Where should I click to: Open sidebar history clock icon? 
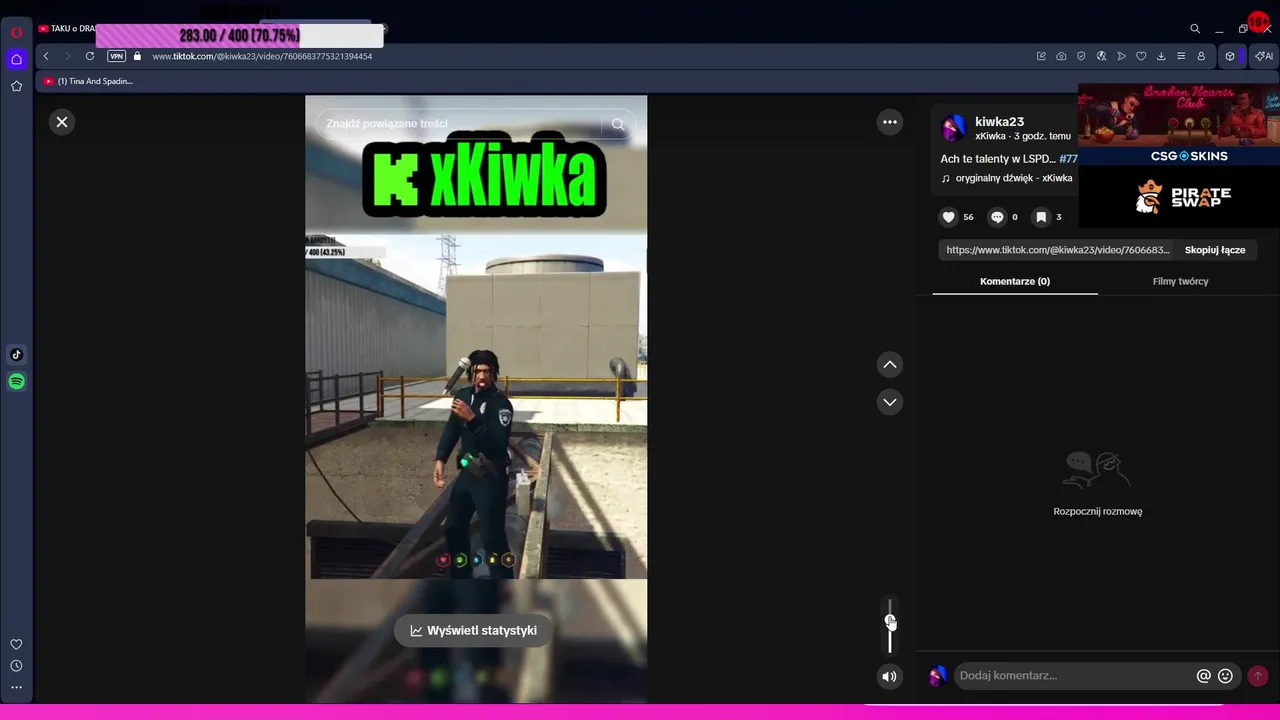tap(16, 666)
